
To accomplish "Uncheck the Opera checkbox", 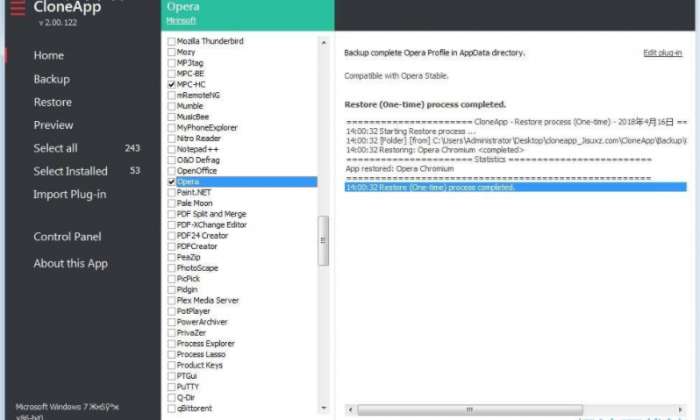I will click(x=171, y=182).
